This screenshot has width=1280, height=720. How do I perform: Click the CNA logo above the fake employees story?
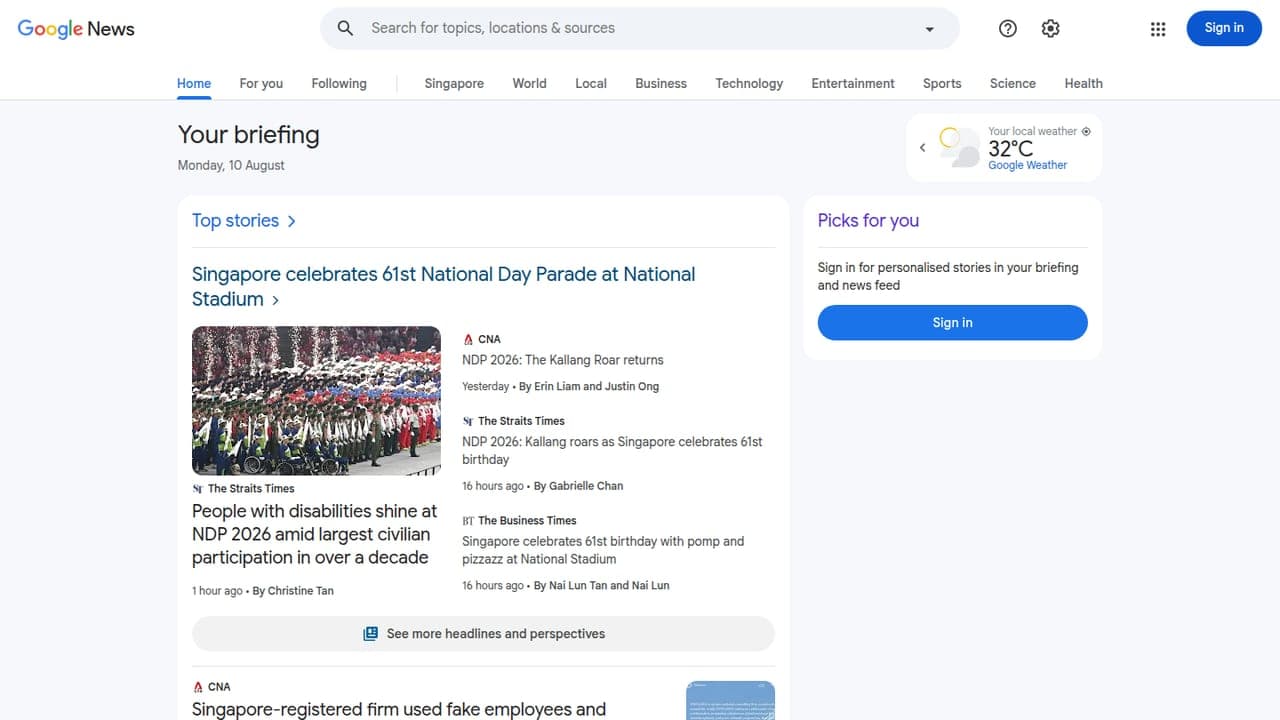point(198,687)
